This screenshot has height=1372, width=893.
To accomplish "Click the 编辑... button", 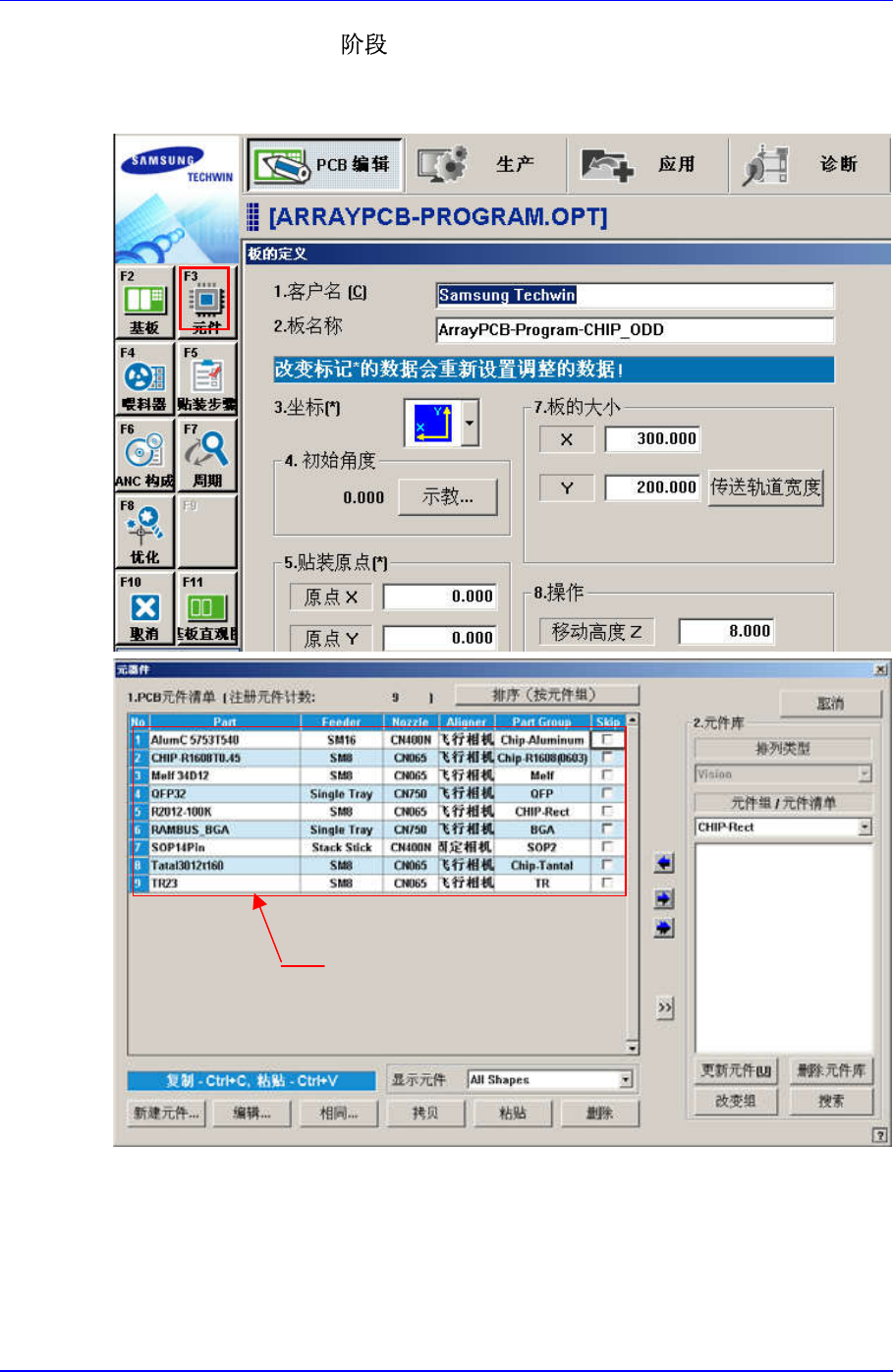I will [x=252, y=1114].
